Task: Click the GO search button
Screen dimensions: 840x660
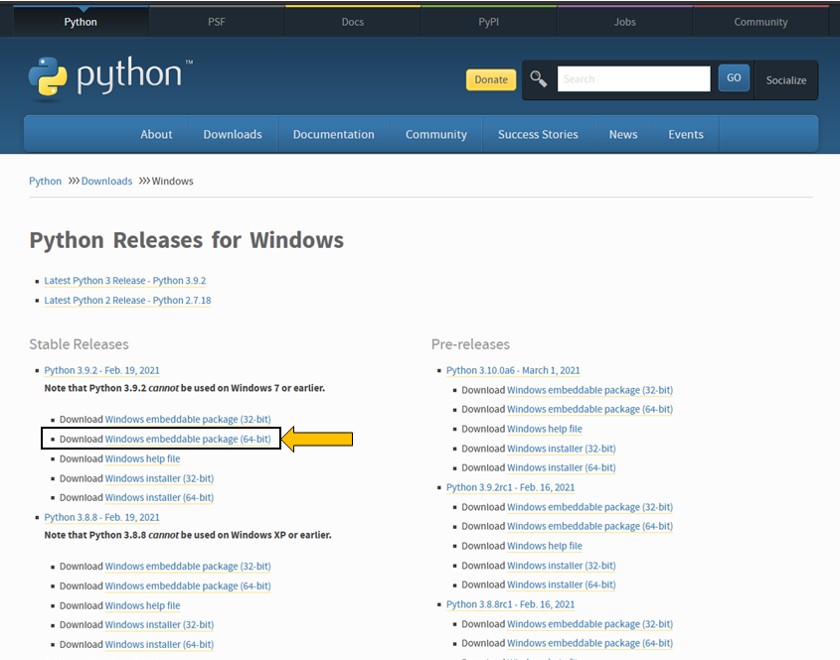Action: tap(734, 78)
